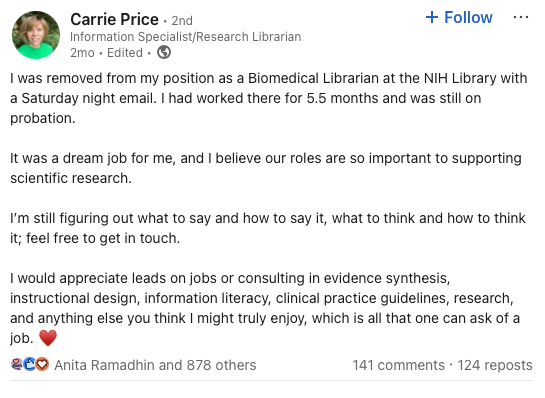This screenshot has height=398, width=545.
Task: Click the paragraph starting "I'm still figuring out"
Action: click(x=268, y=228)
